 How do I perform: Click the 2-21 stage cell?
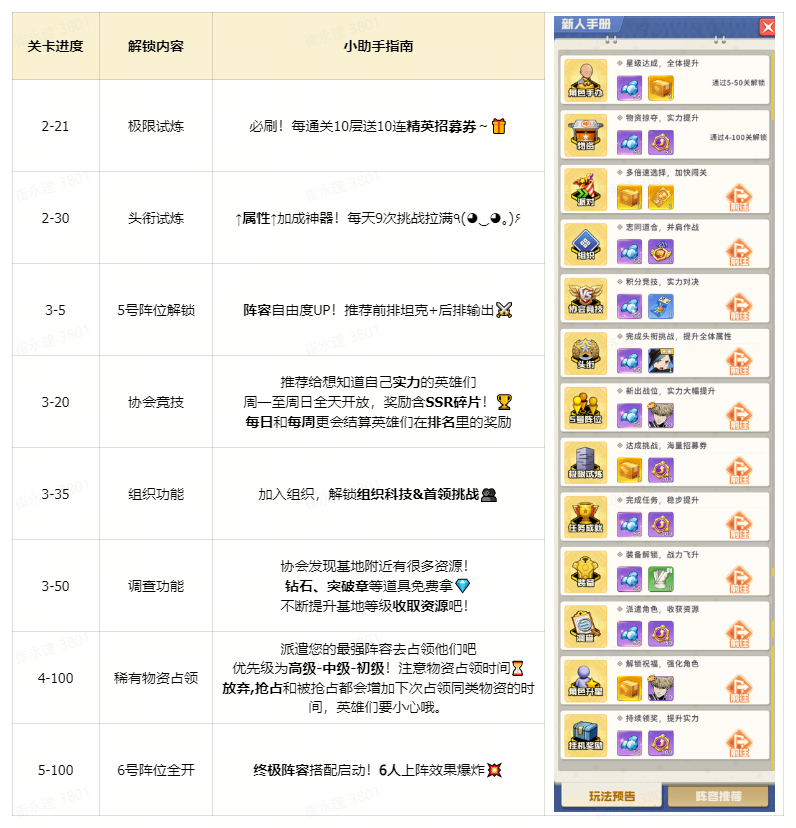pos(55,126)
